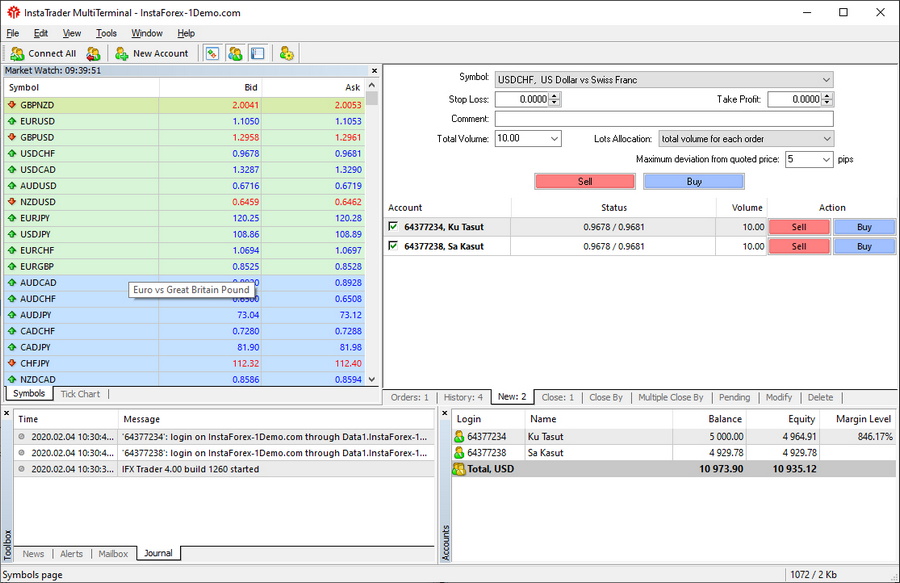Click the Comment text field
The image size is (900, 583).
[663, 119]
